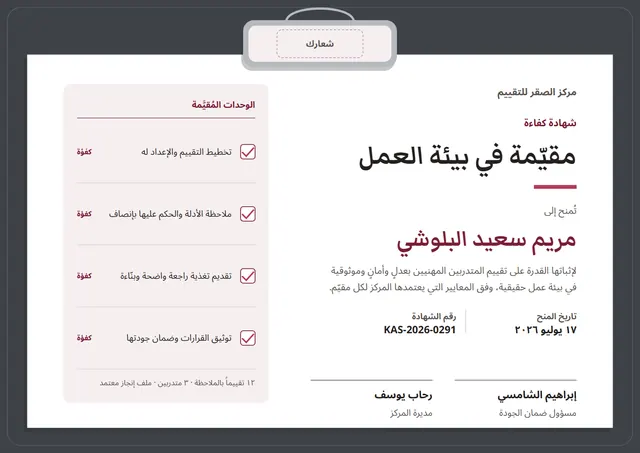Toggle checkbox for تخطيط التقييم والإعداد له
Image resolution: width=640 pixels, height=453 pixels.
(248, 152)
